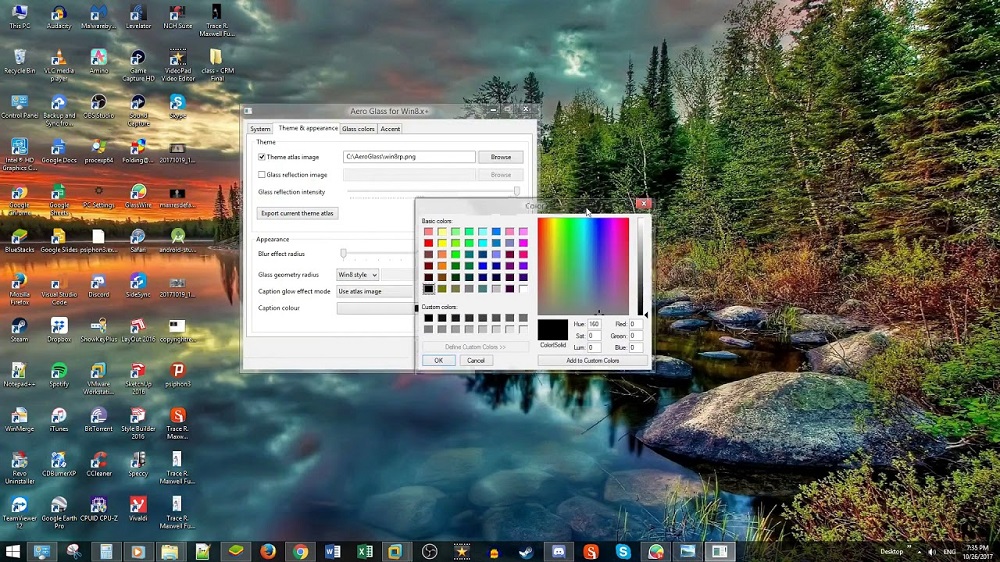
Task: Select the TeamViewer 12 desktop icon
Action: tap(19, 512)
